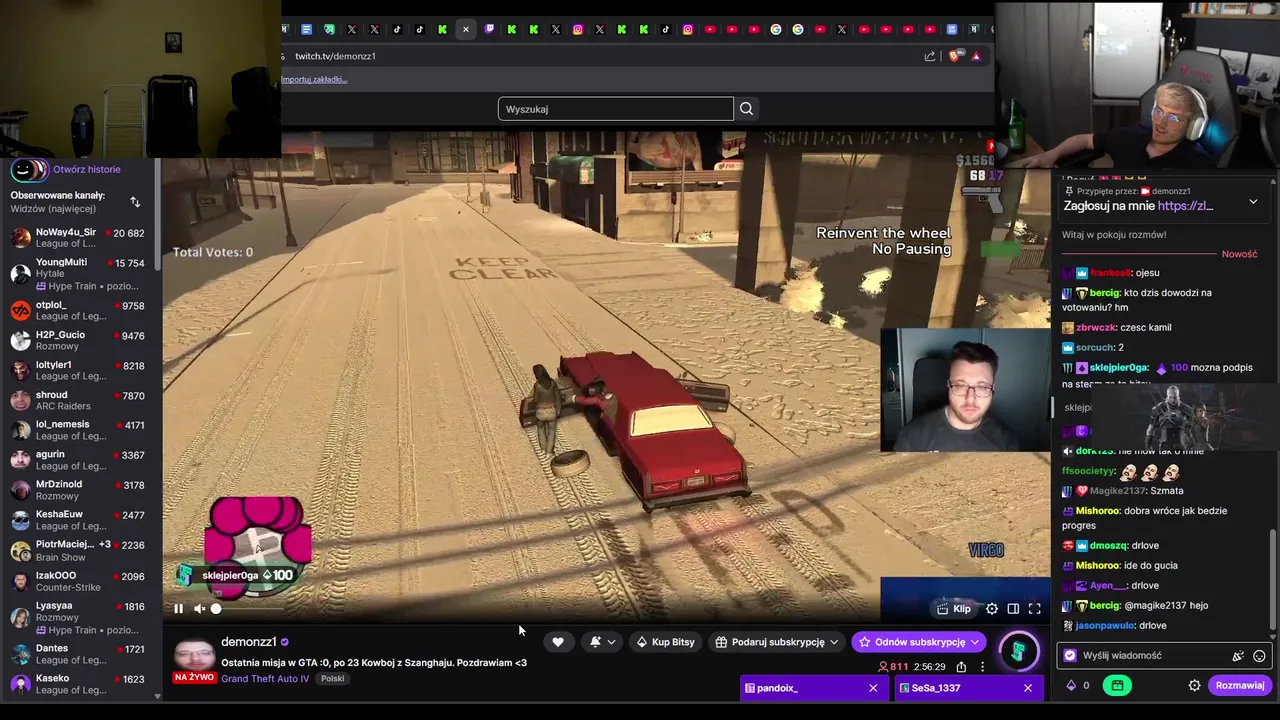The image size is (1280, 720).
Task: Open H2P_Gucio channel in sidebar
Action: [80, 340]
